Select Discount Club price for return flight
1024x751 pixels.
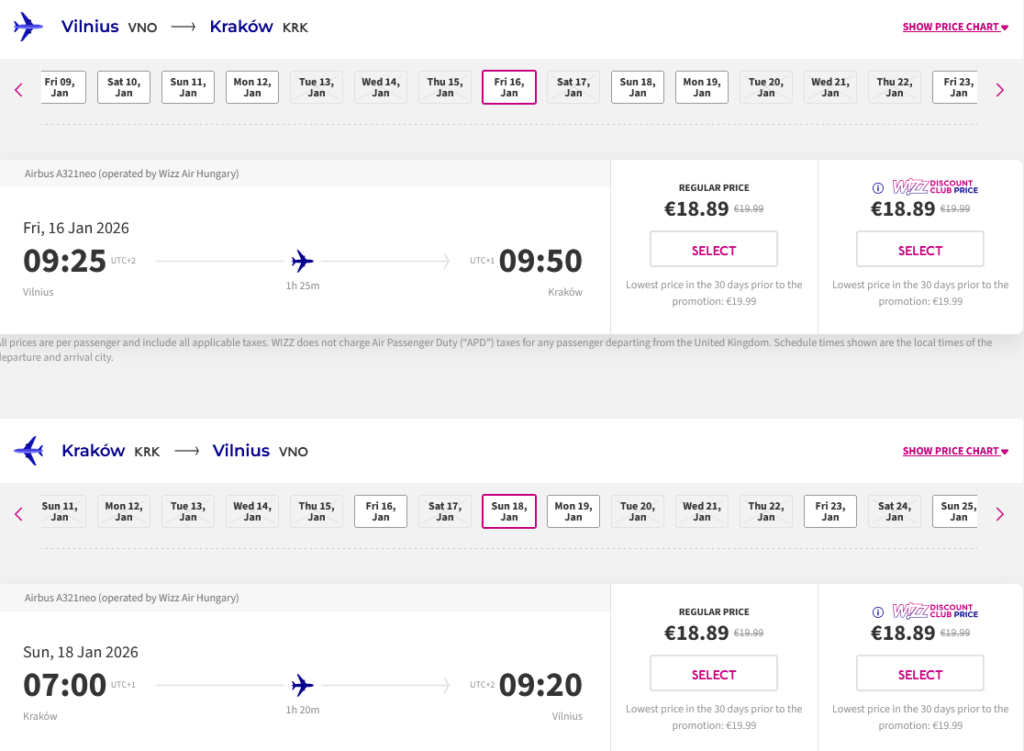click(x=919, y=674)
